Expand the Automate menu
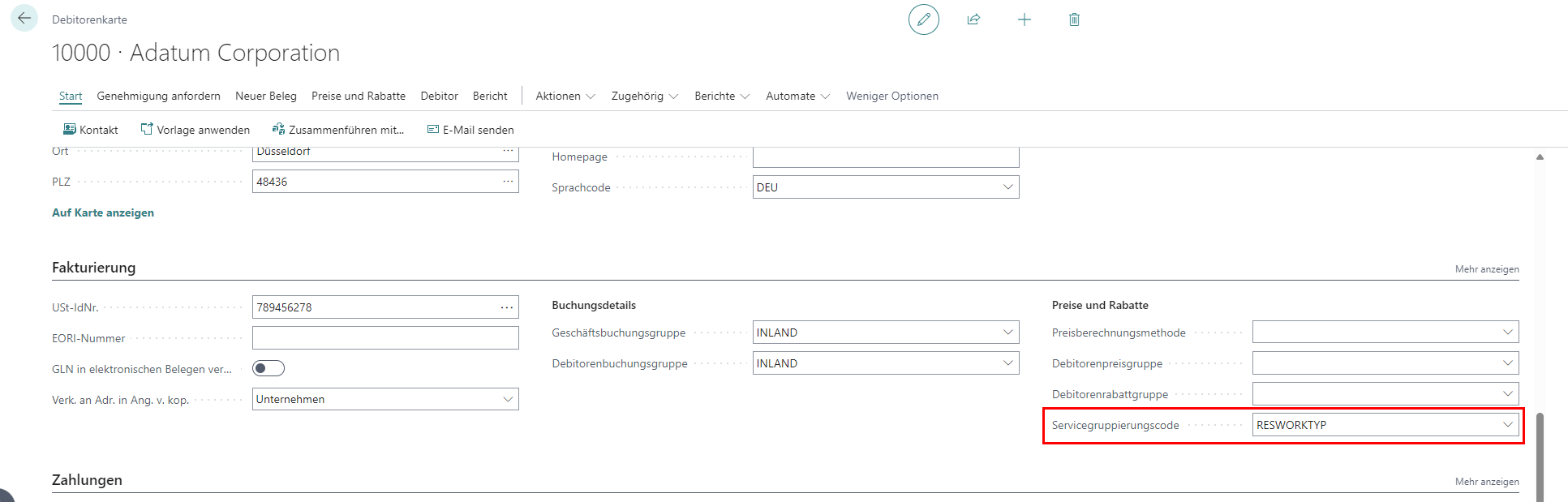1568x502 pixels. tap(798, 96)
